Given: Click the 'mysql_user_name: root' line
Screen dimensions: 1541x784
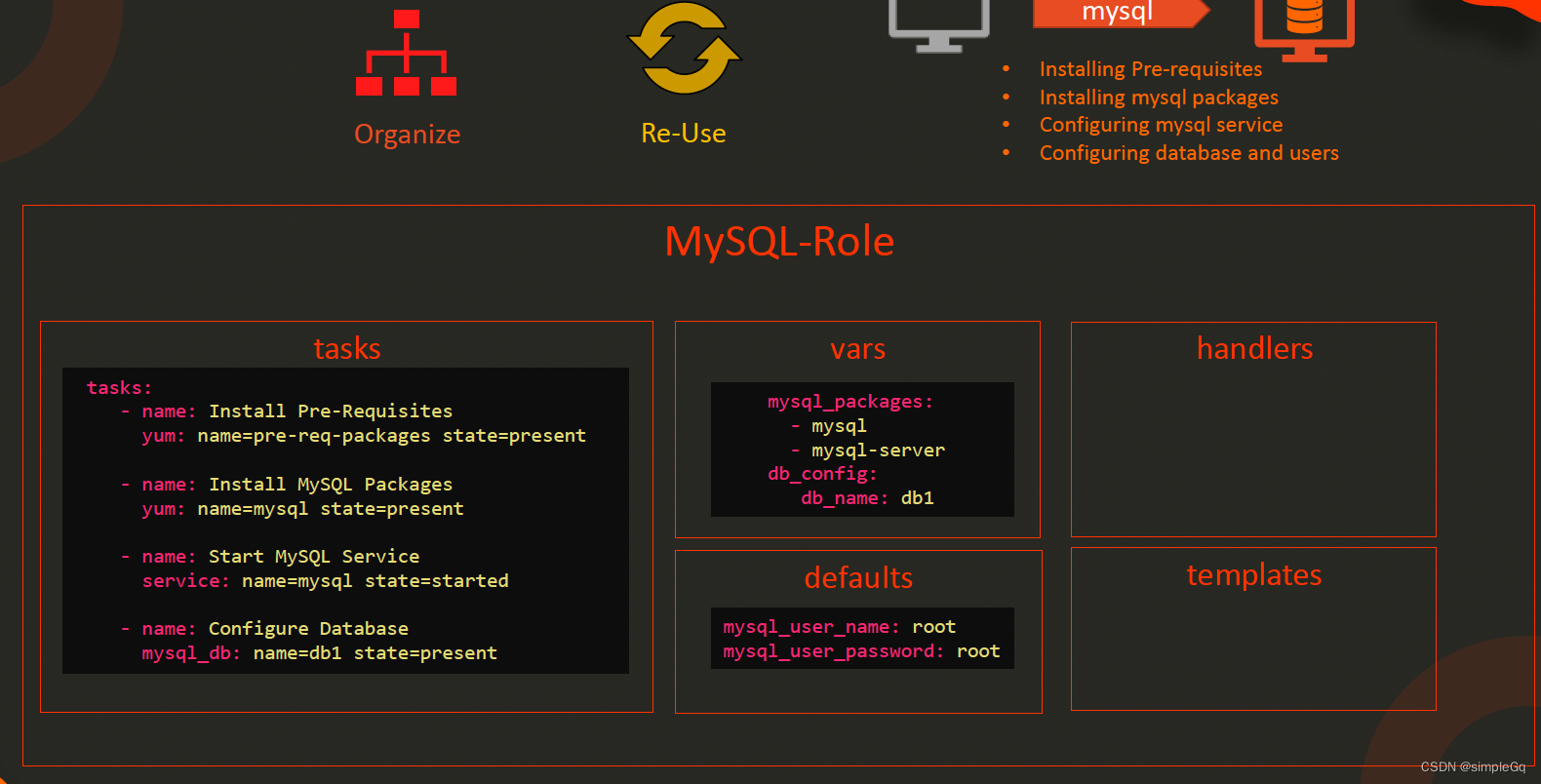Looking at the screenshot, I should click(839, 627).
